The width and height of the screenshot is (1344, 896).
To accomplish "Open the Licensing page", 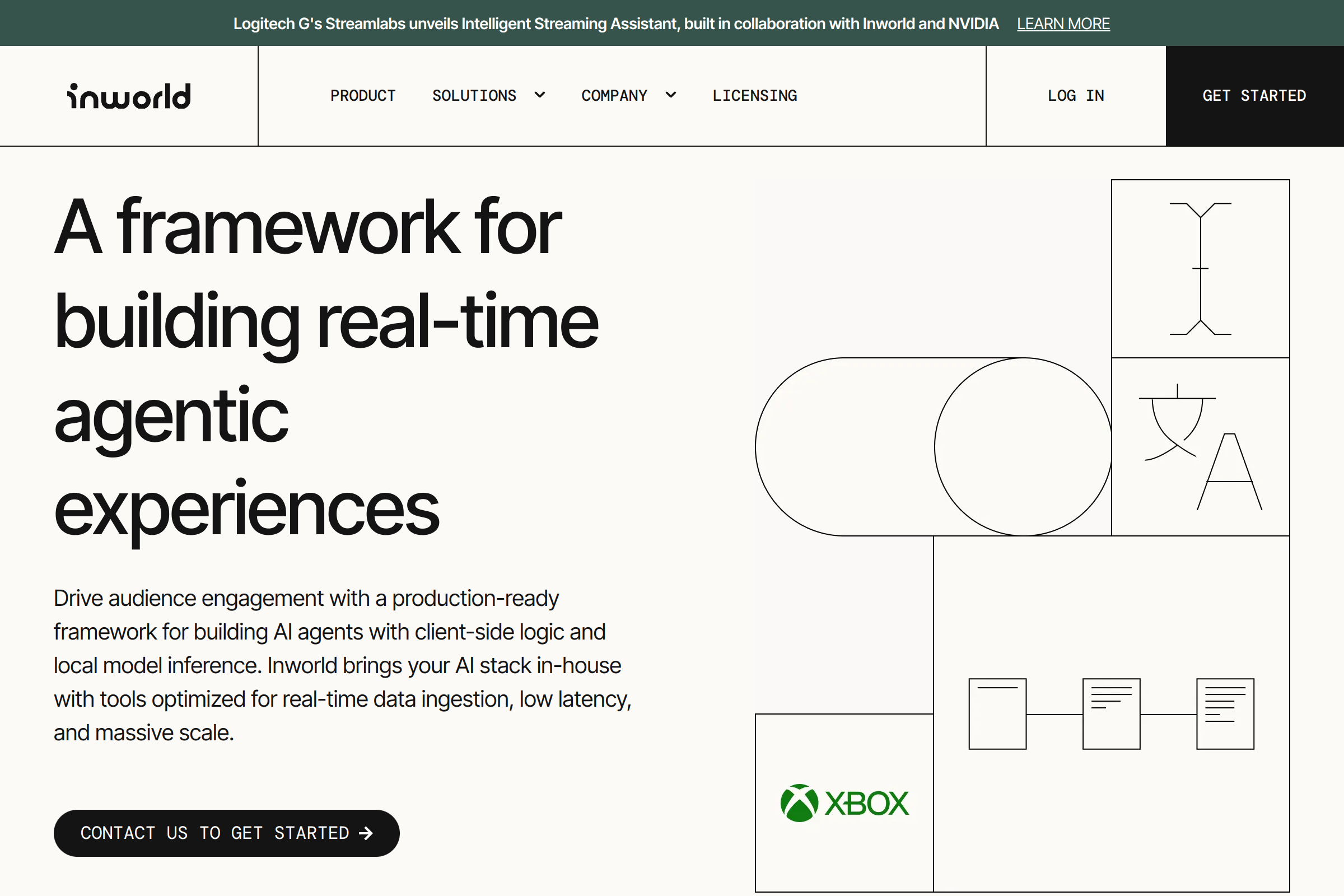I will pos(754,95).
